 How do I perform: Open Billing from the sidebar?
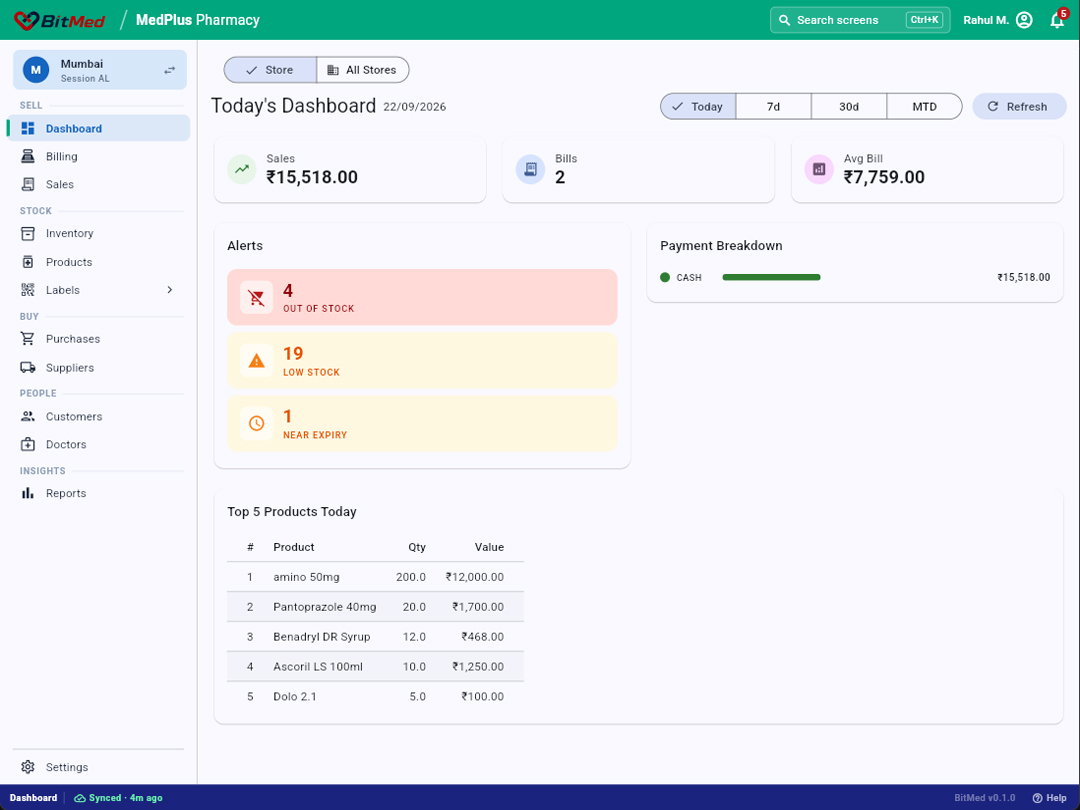tap(99, 156)
